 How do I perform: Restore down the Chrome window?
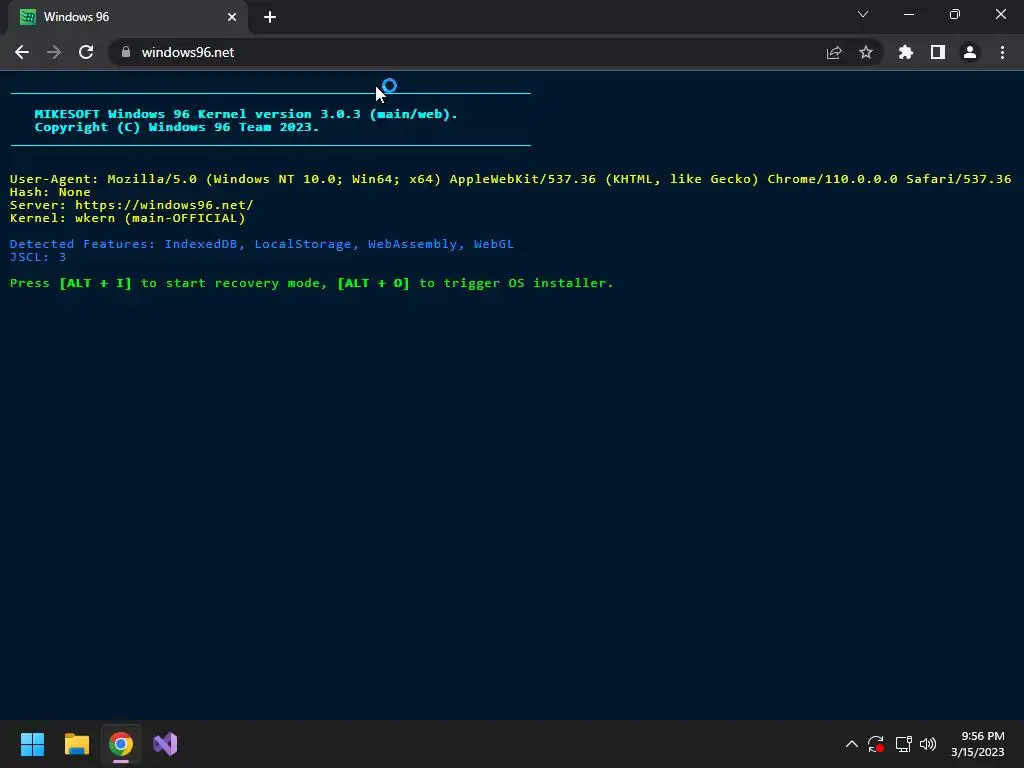point(955,14)
